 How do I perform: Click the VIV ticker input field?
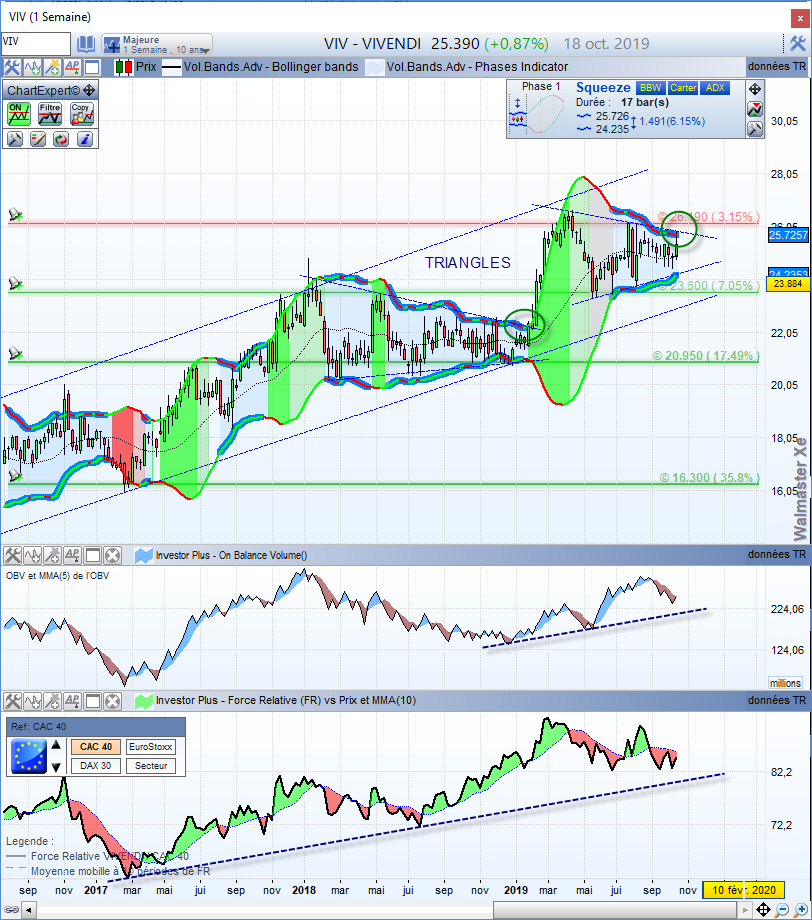tap(36, 43)
